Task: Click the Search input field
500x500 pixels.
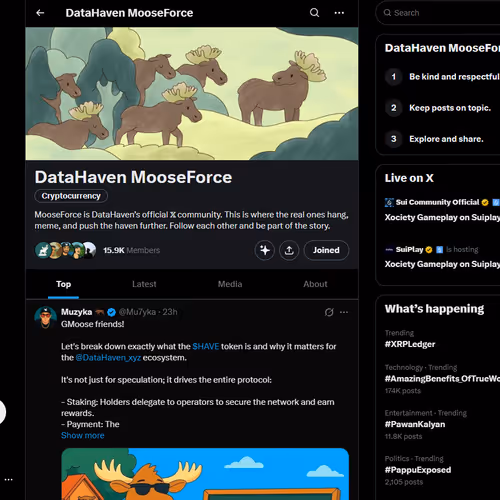Action: pyautogui.click(x=438, y=13)
